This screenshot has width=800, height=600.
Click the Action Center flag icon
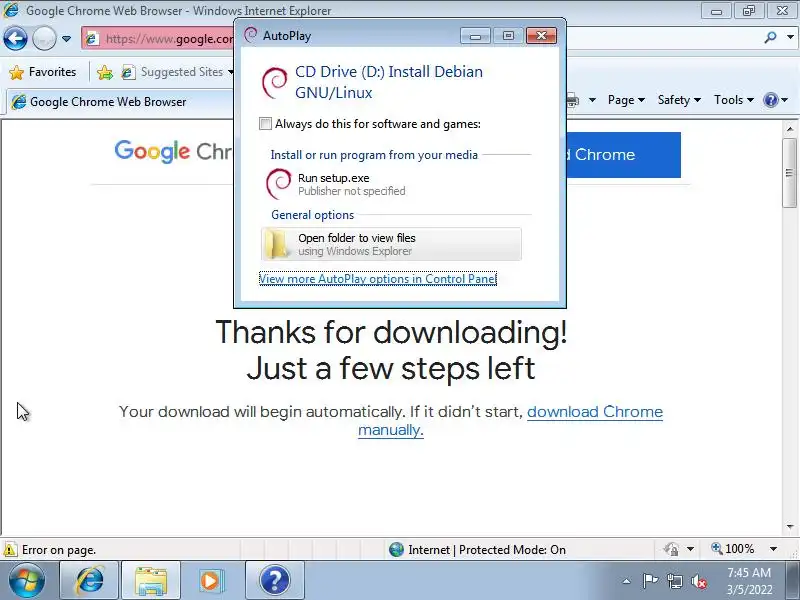click(x=650, y=581)
